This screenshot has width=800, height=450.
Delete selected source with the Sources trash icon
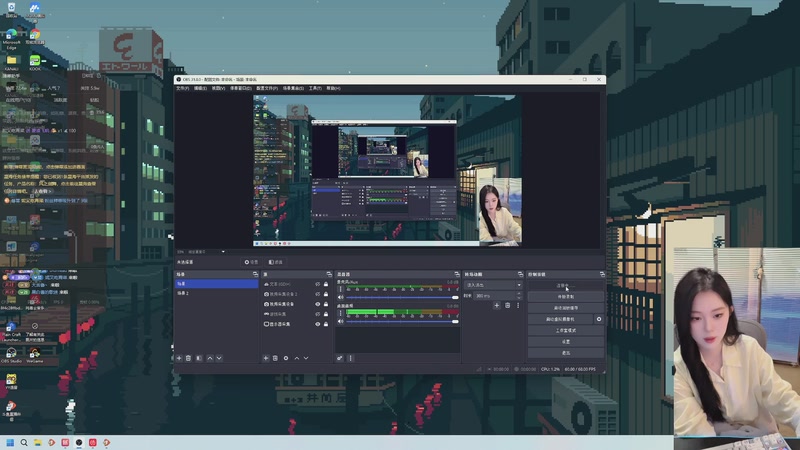pyautogui.click(x=276, y=358)
